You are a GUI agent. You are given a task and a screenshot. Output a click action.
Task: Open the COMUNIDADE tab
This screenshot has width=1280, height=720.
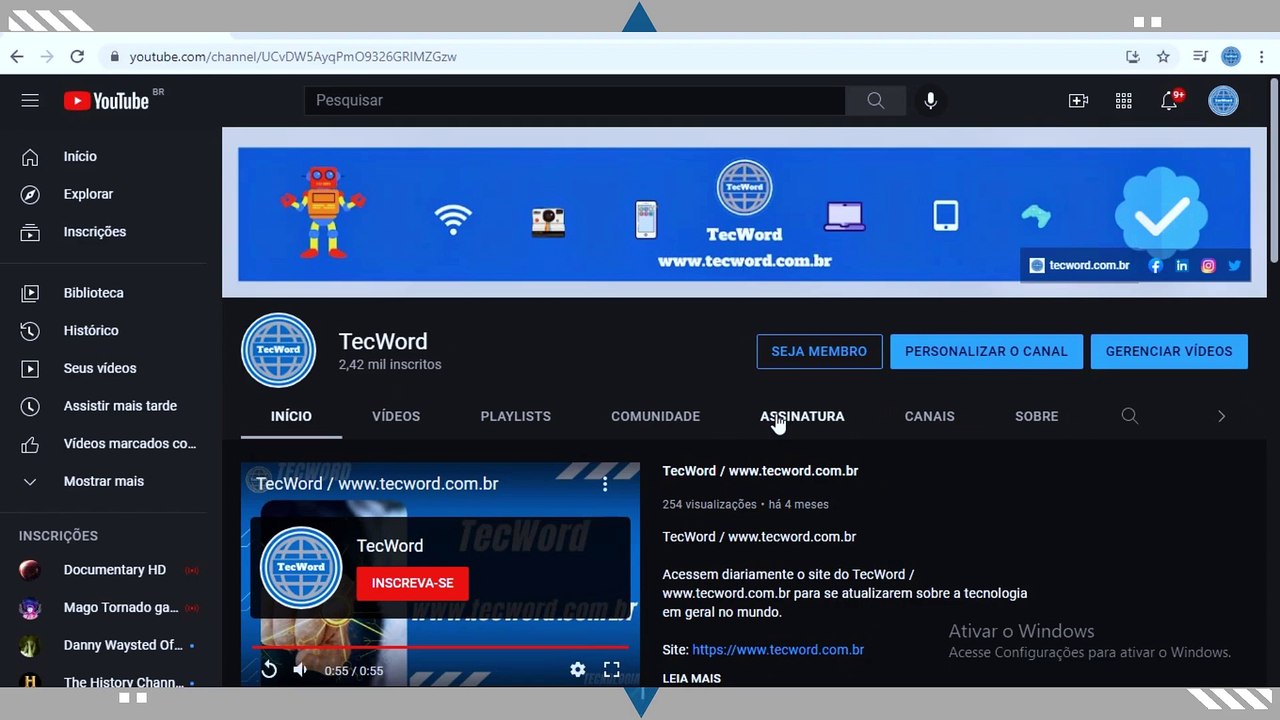(x=656, y=416)
